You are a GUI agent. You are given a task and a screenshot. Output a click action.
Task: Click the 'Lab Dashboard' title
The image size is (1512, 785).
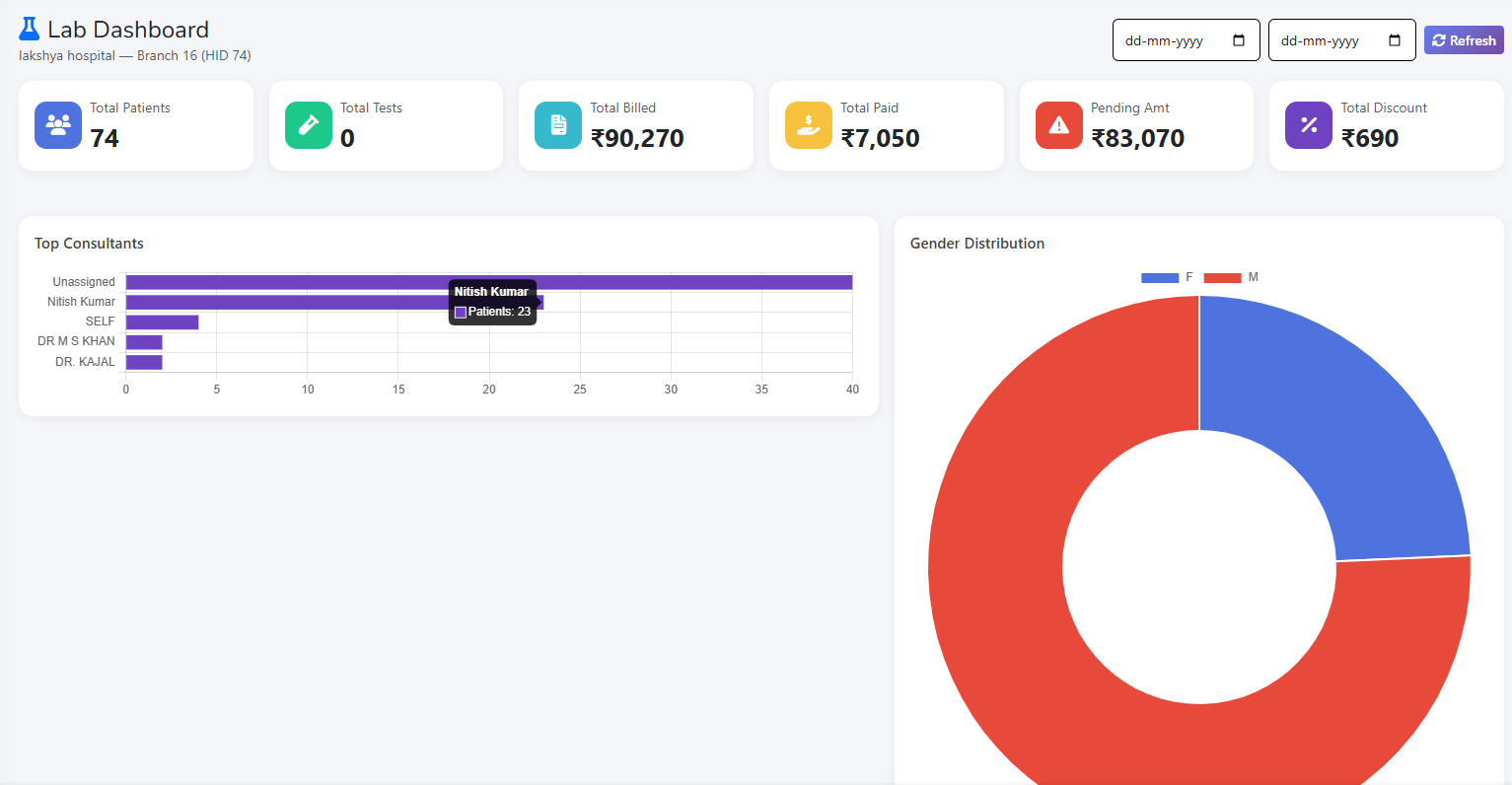pos(128,30)
